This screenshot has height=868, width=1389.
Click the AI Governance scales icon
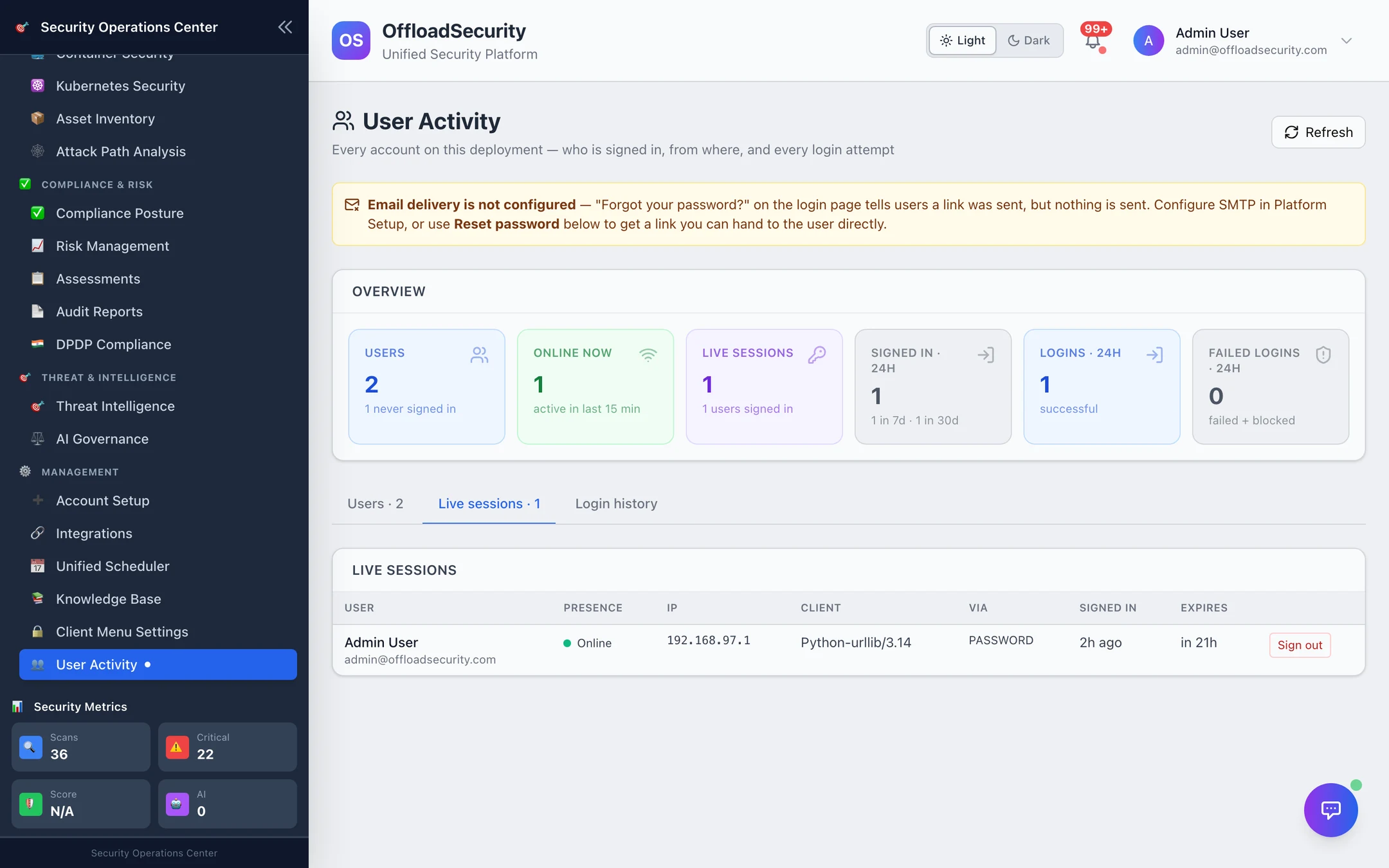38,439
